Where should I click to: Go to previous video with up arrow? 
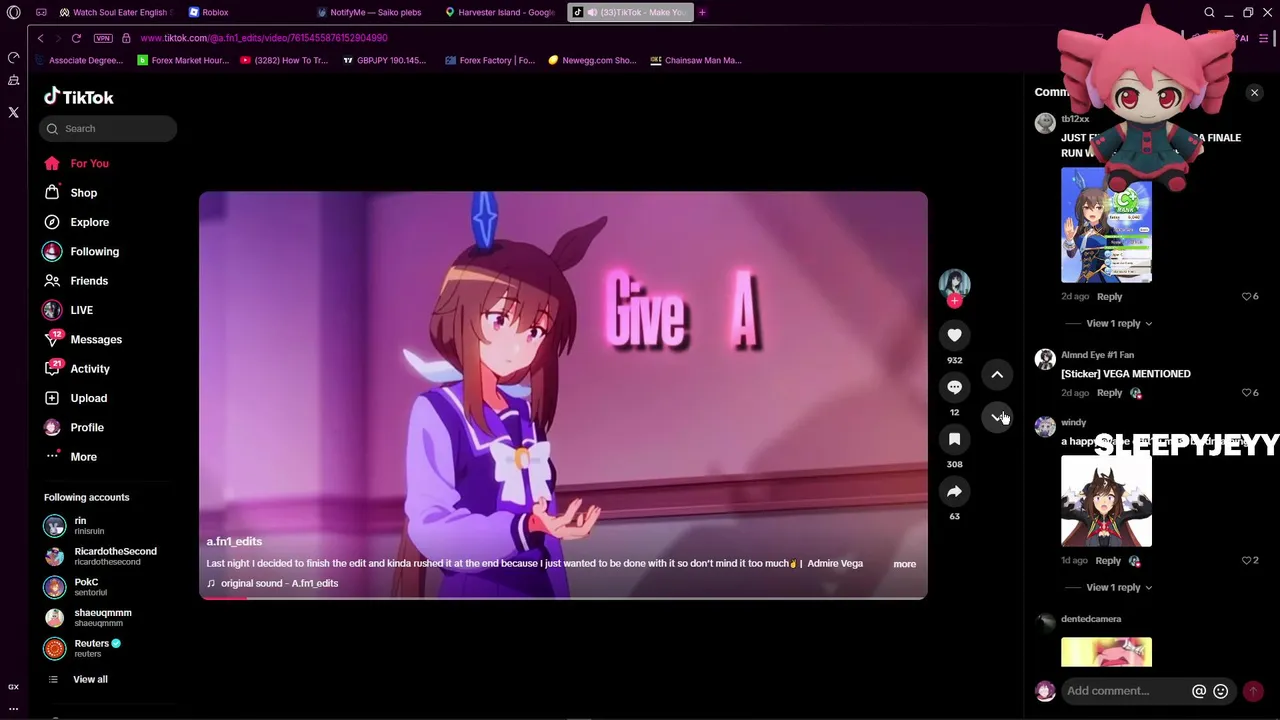click(997, 375)
